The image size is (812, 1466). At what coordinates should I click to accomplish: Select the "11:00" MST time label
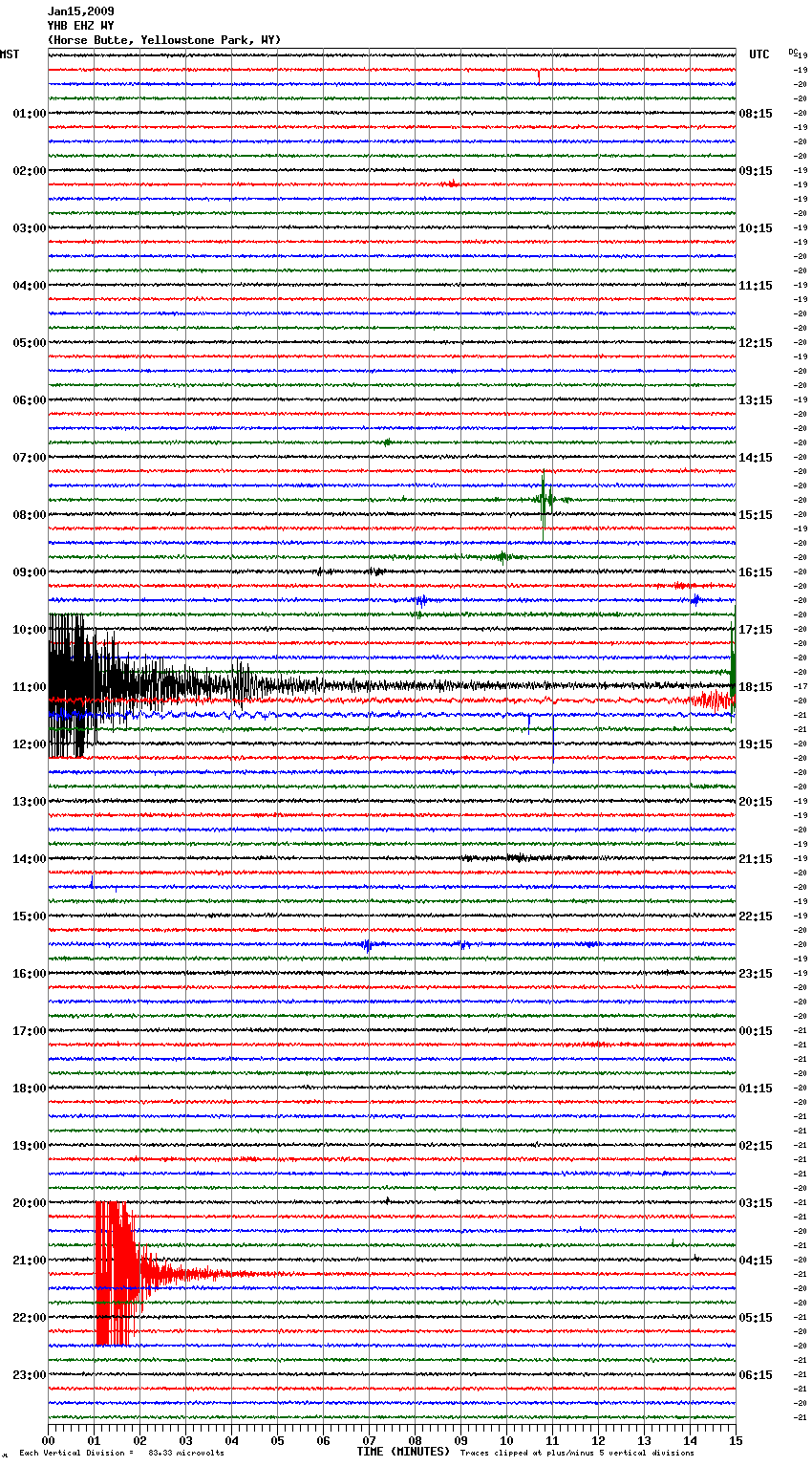click(30, 687)
